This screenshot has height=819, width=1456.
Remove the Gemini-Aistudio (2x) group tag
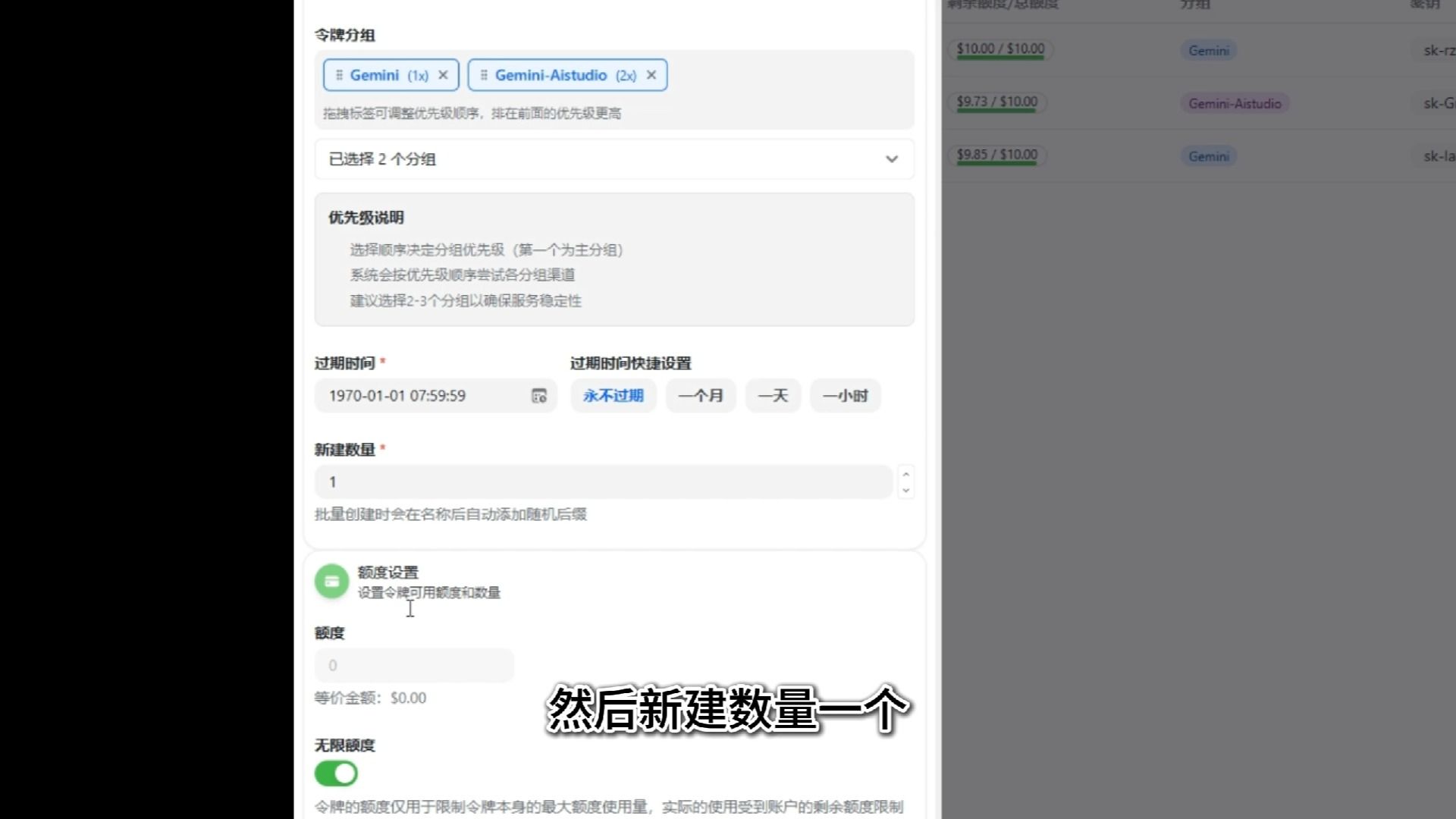651,75
